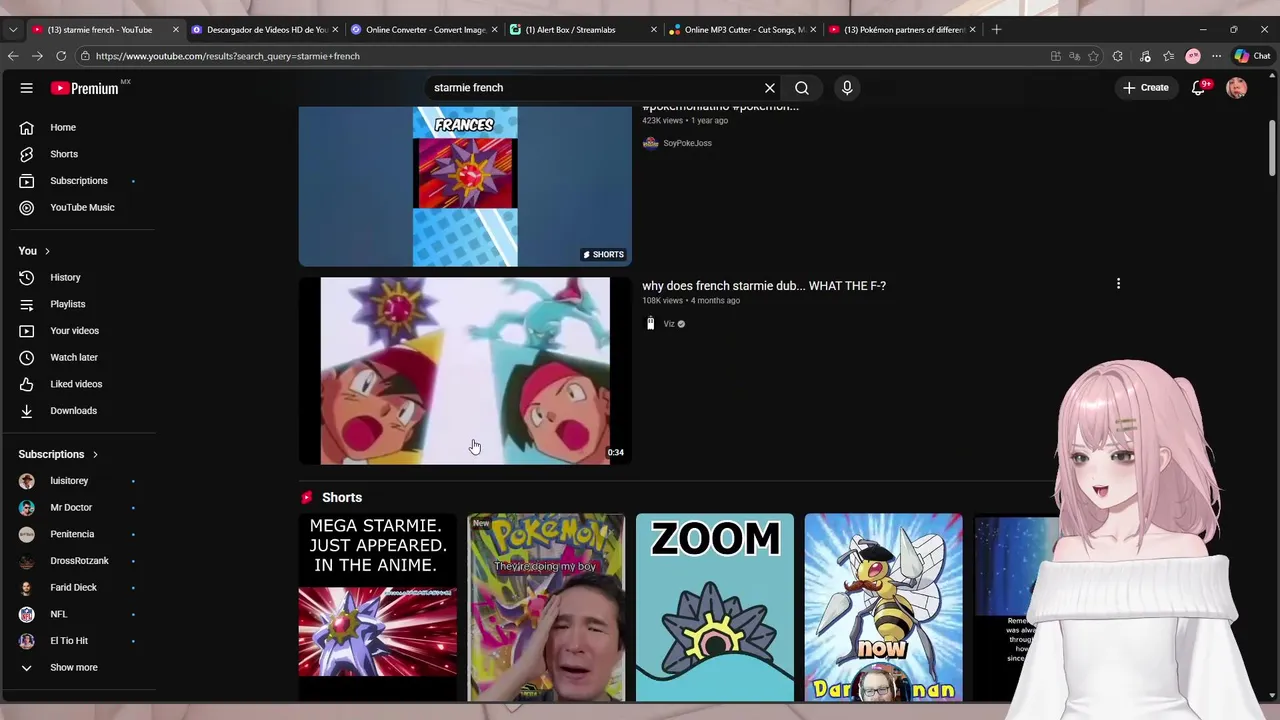1280x720 pixels.
Task: View site information lock icon
Action: 85,56
